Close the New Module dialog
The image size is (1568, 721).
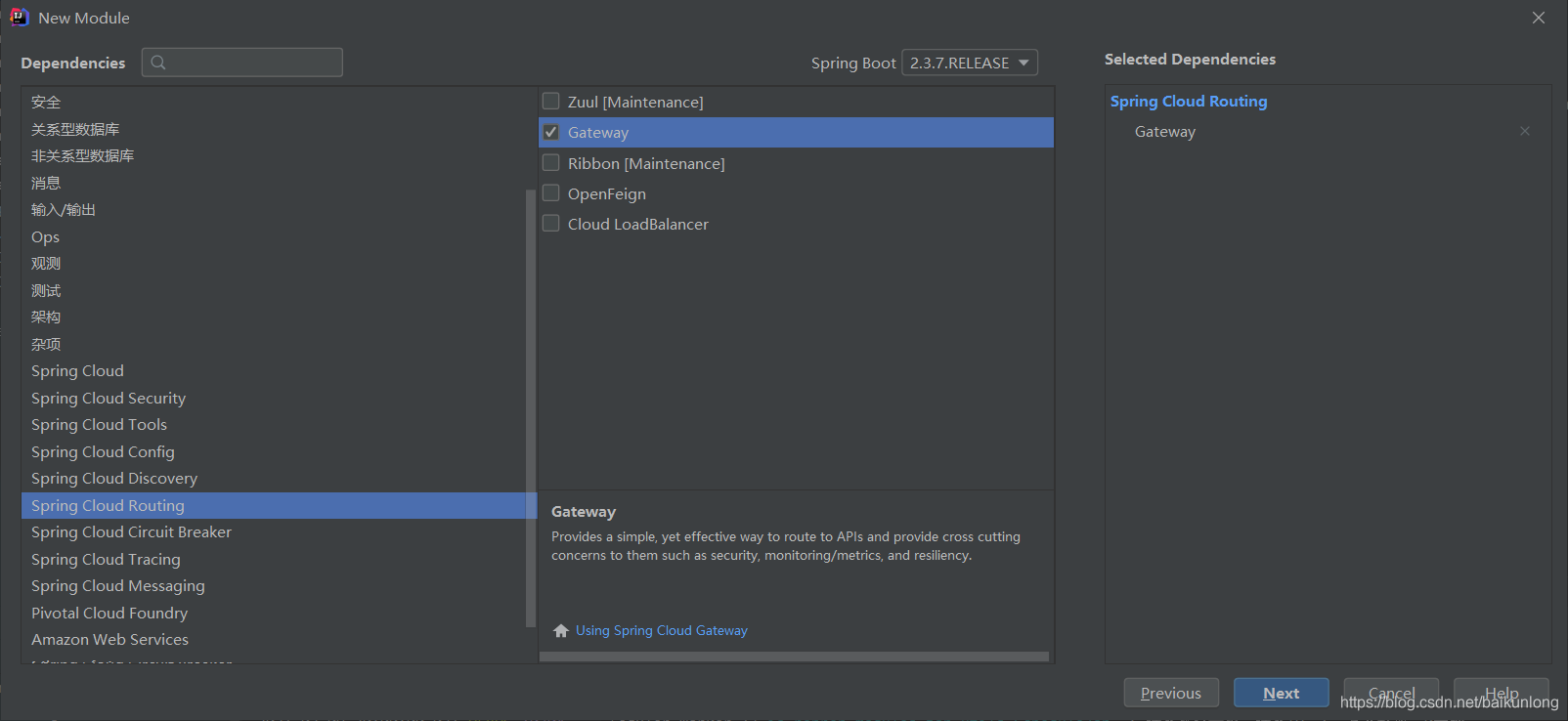pos(1539,18)
